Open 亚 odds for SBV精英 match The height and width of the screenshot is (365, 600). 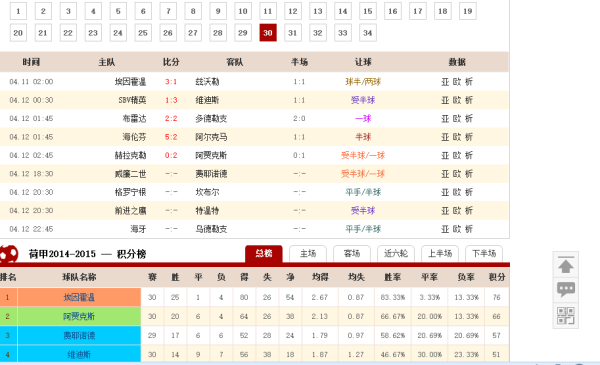click(x=445, y=100)
